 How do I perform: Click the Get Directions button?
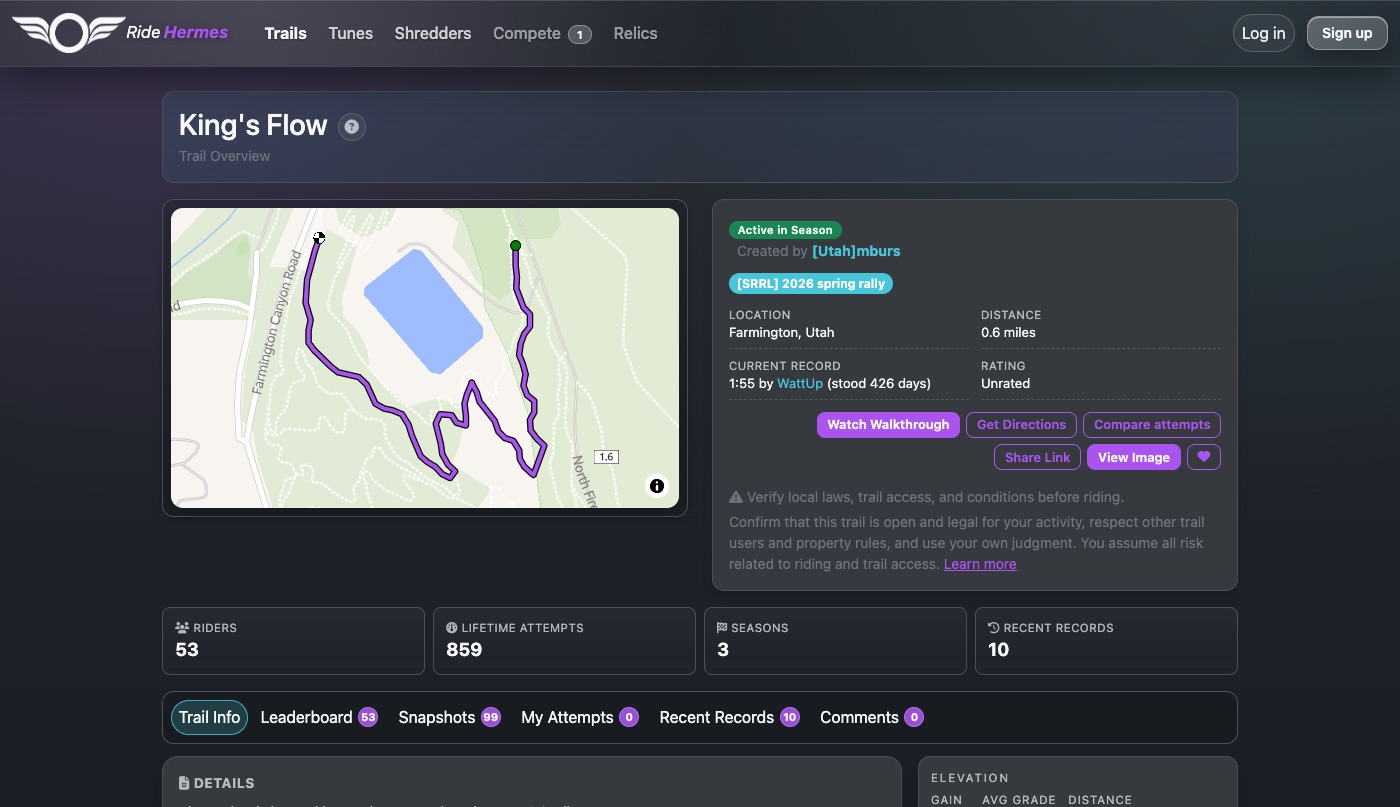[x=1021, y=425]
